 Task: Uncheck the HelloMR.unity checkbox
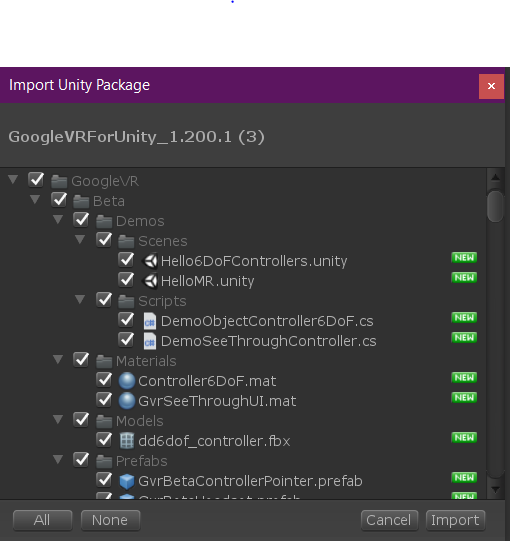point(126,280)
